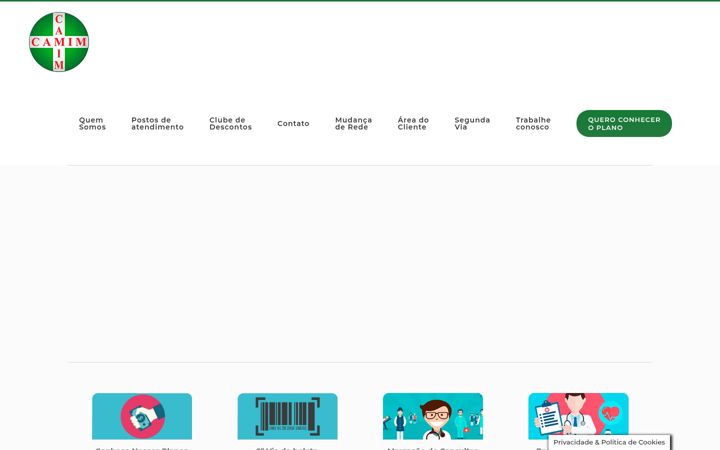
Task: Open Área do Cliente
Action: [x=413, y=124]
